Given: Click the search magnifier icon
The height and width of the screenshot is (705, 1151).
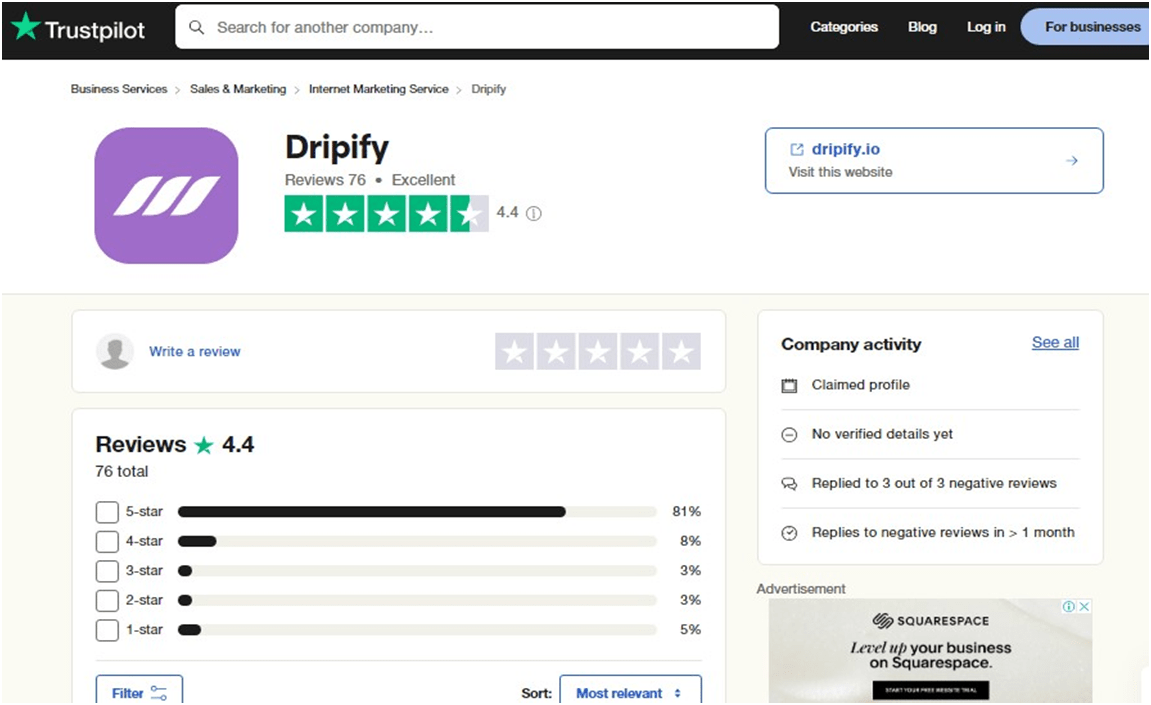Looking at the screenshot, I should (x=197, y=27).
